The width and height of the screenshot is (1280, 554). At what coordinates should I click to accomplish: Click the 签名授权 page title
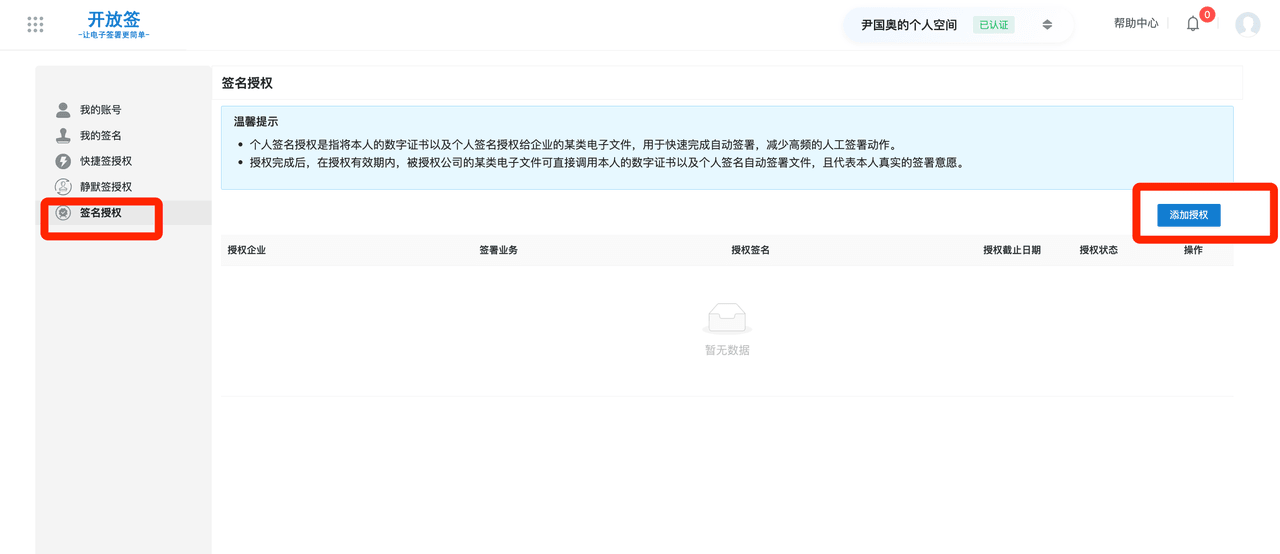pos(247,83)
